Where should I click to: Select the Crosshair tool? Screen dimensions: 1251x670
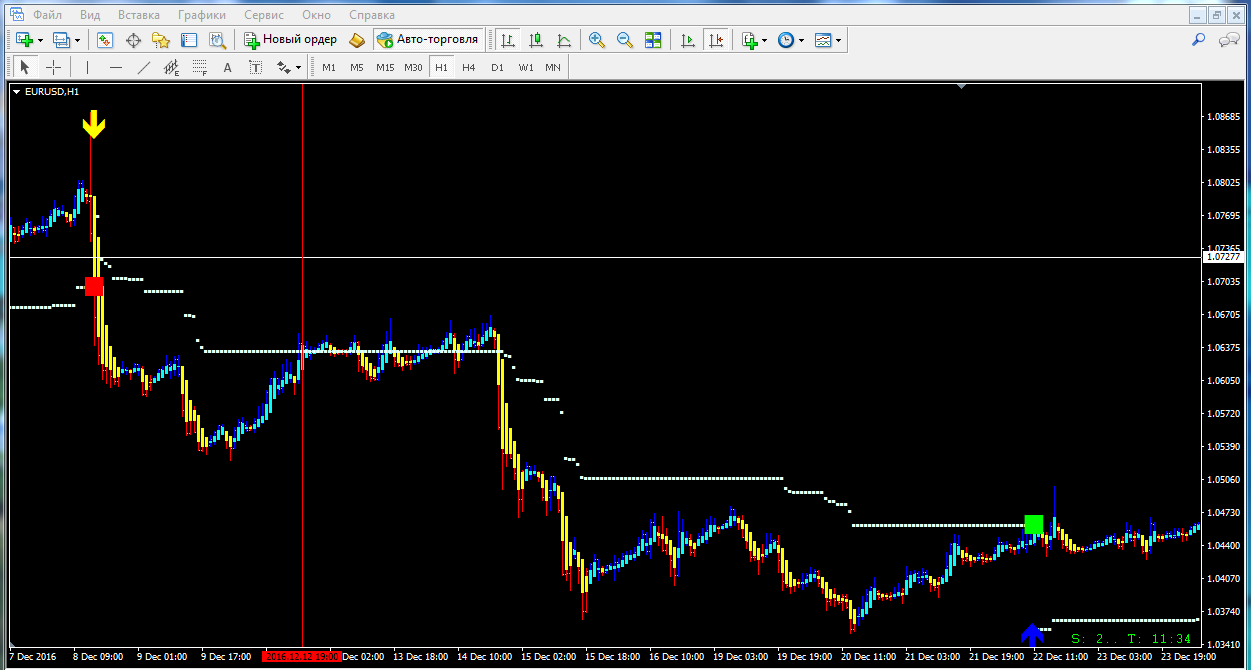(53, 68)
